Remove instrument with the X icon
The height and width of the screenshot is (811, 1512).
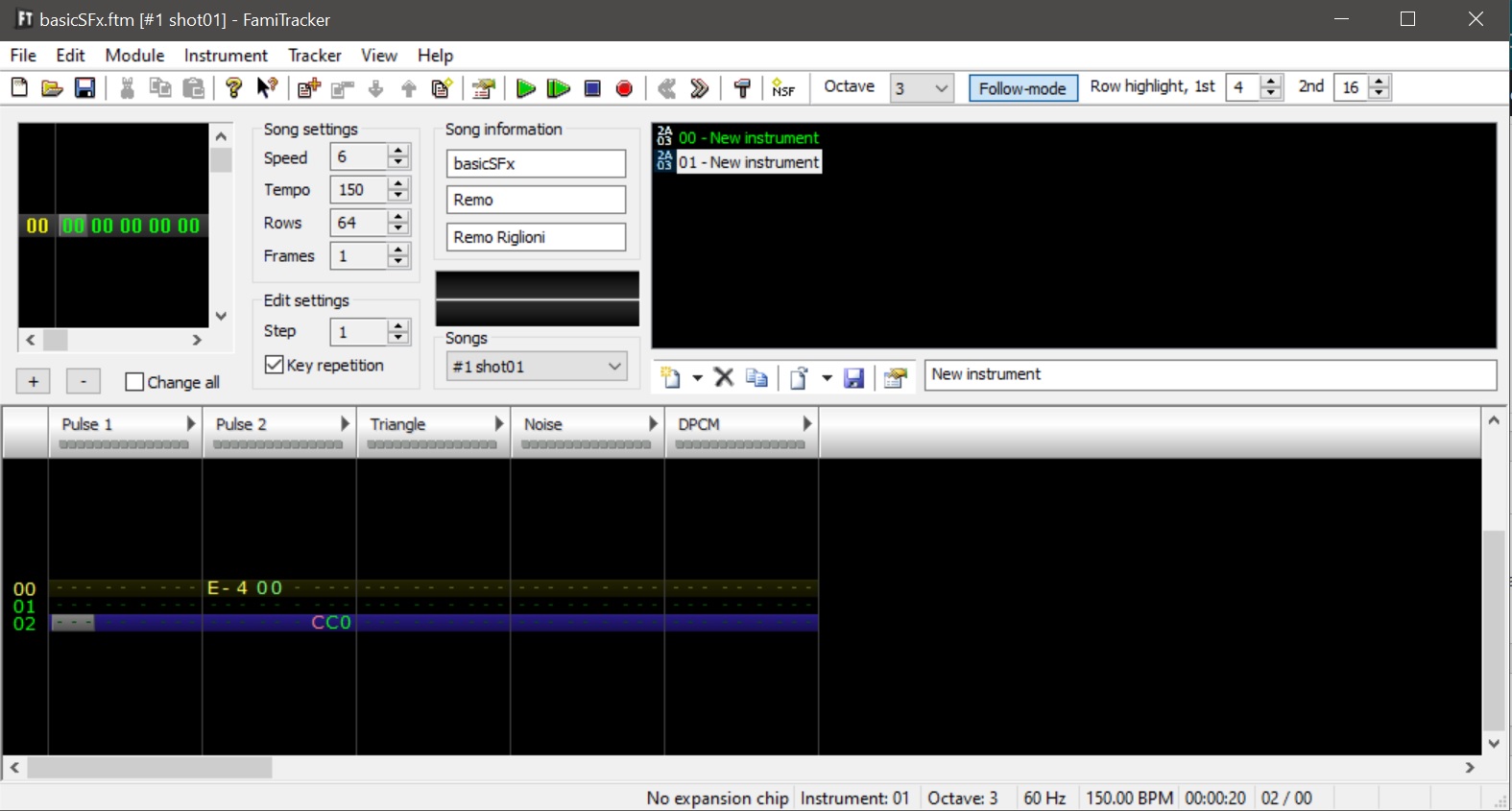[724, 377]
